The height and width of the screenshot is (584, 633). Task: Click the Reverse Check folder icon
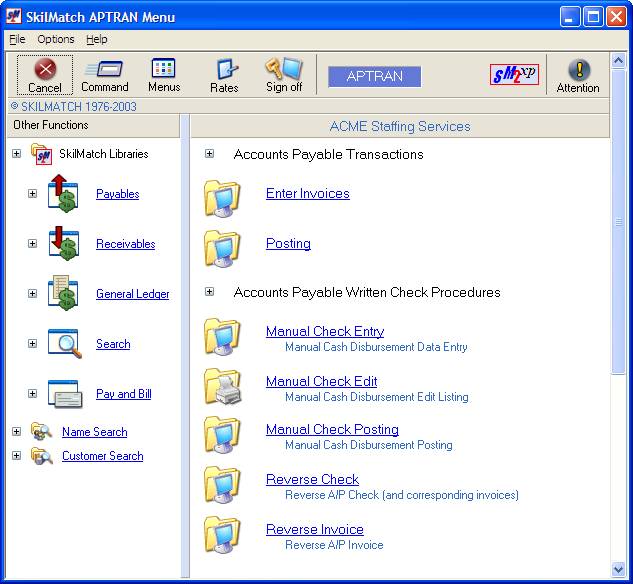pyautogui.click(x=222, y=485)
